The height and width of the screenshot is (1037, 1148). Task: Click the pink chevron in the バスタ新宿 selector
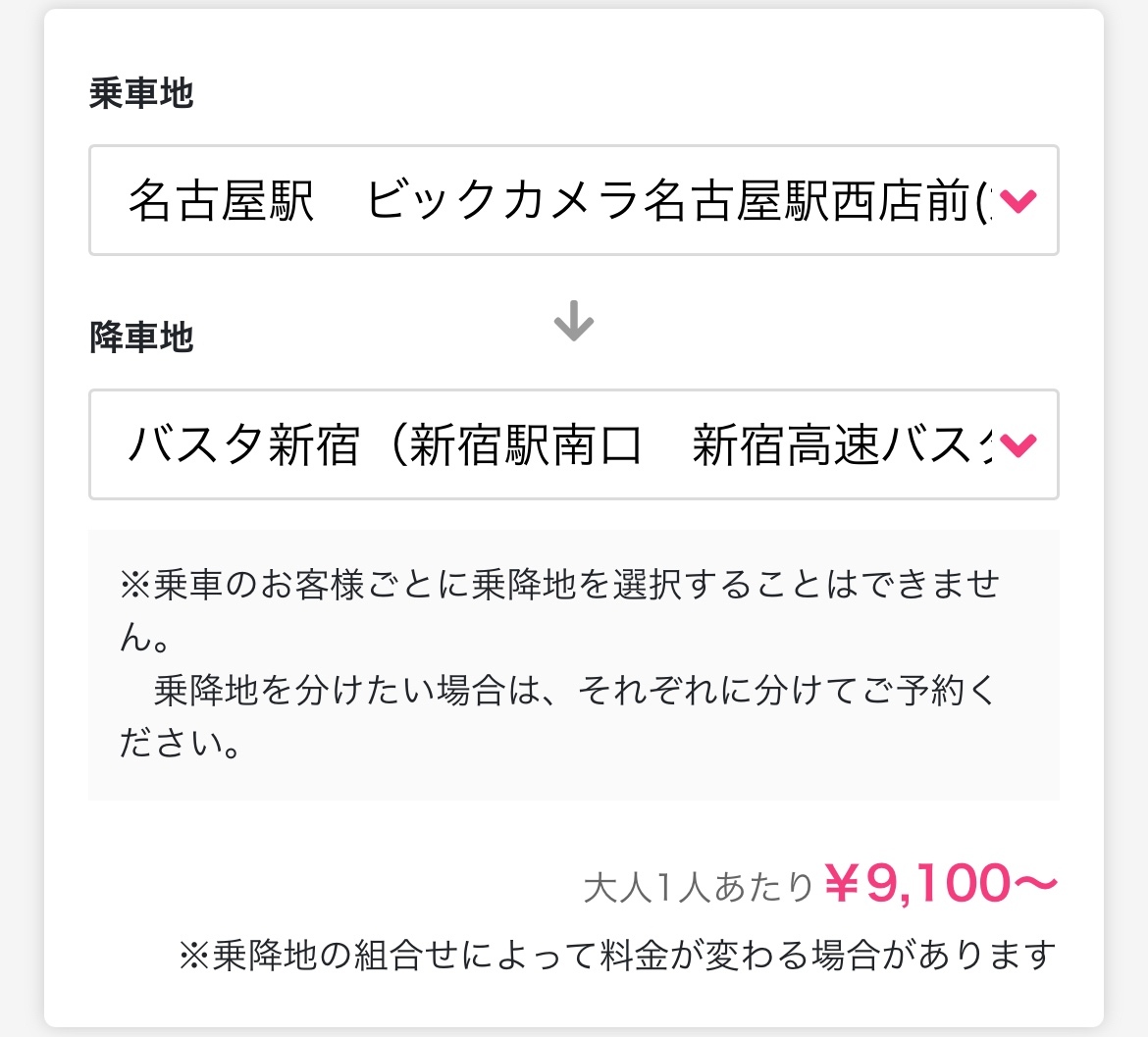pos(1018,445)
